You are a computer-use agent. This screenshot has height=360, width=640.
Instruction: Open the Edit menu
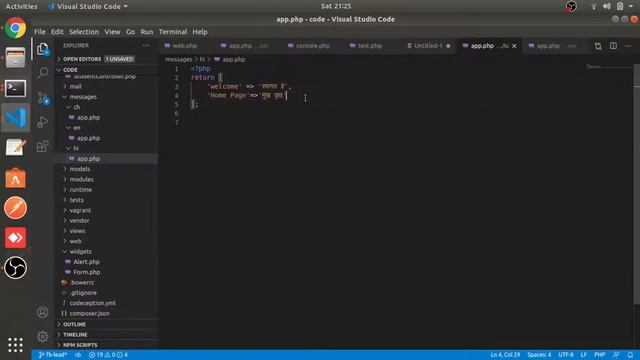57,32
